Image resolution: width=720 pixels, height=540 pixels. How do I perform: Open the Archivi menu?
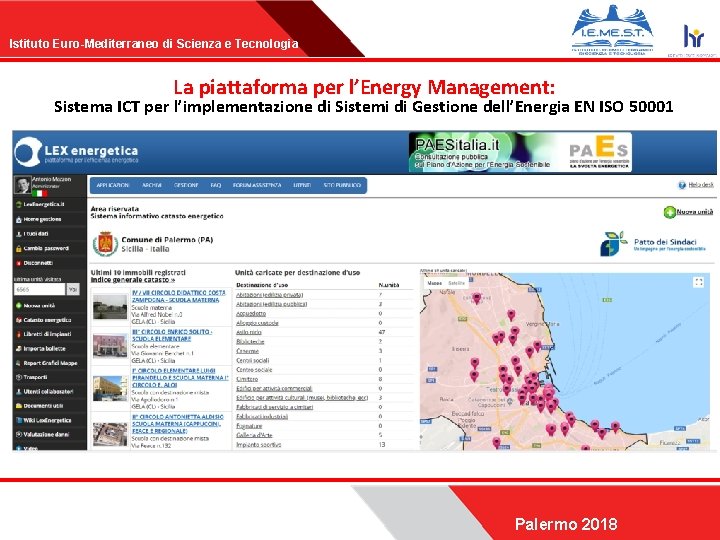[152, 186]
